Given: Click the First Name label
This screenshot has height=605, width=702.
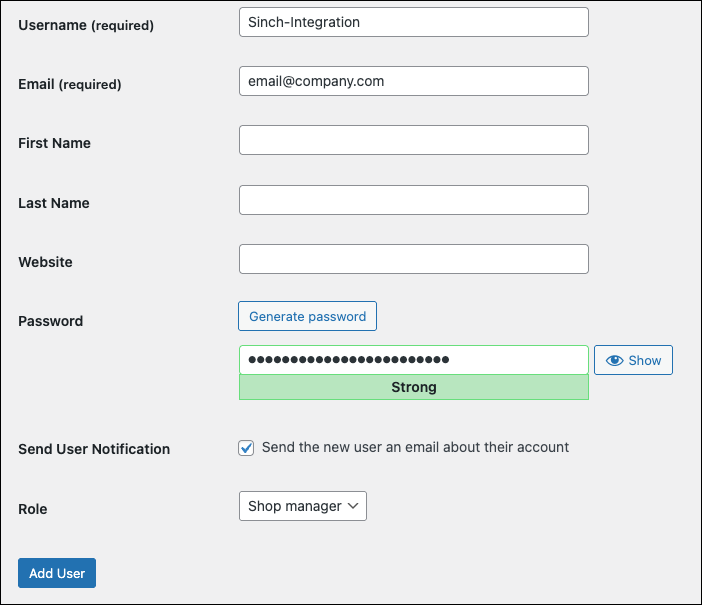Looking at the screenshot, I should [x=55, y=143].
